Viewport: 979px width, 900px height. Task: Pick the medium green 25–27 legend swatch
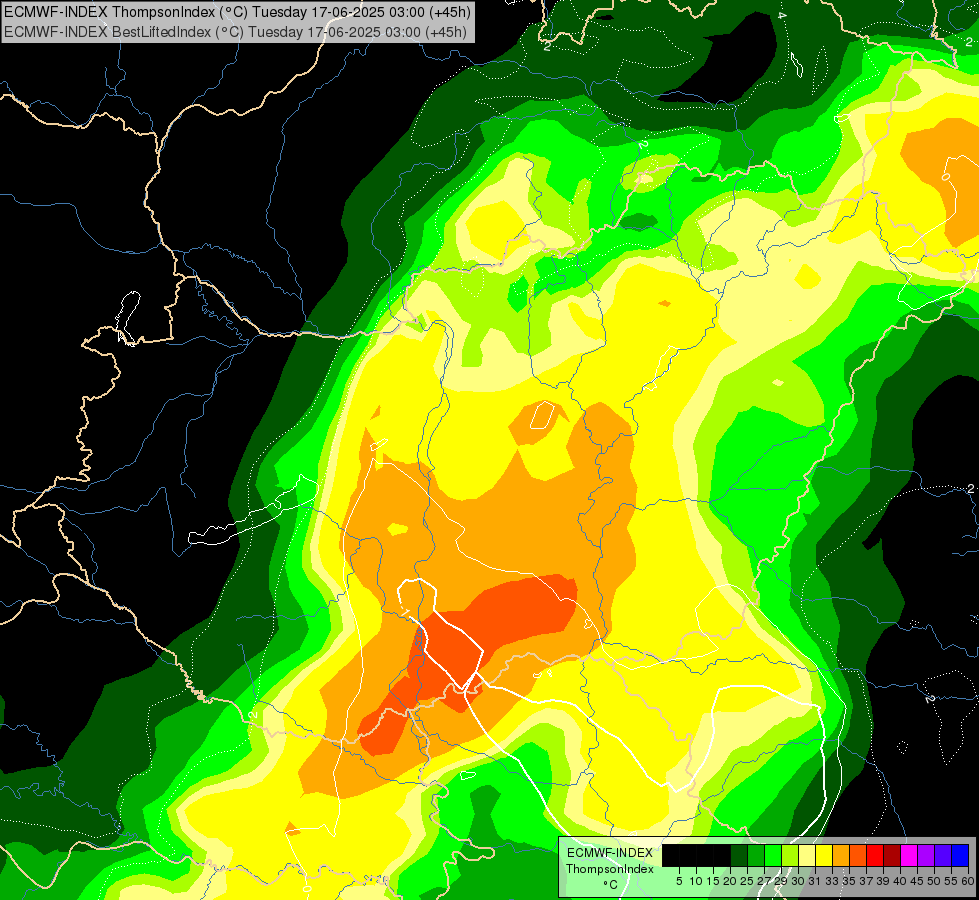756,855
